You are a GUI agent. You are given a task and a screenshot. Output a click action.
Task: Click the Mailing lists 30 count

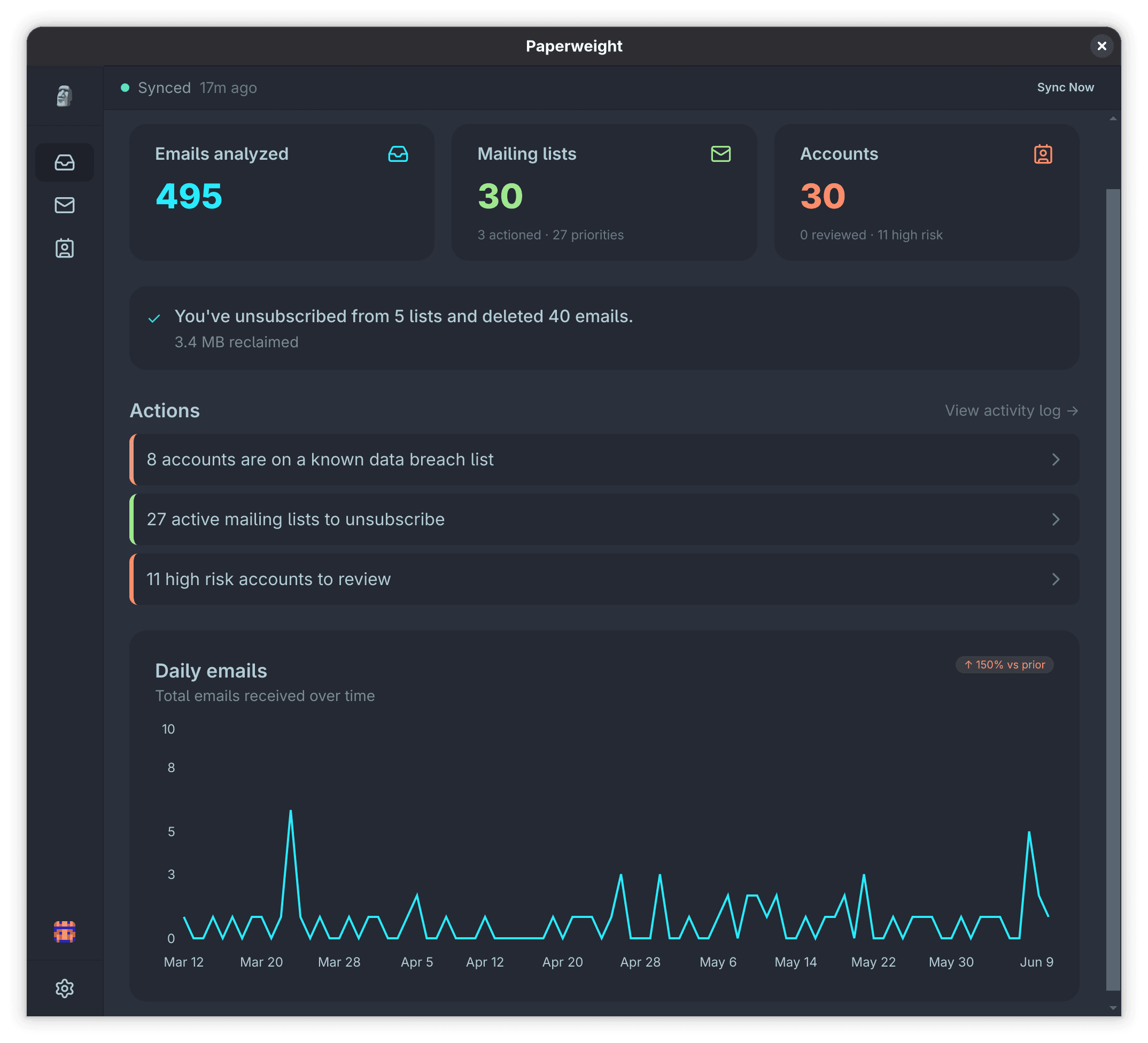tap(500, 196)
